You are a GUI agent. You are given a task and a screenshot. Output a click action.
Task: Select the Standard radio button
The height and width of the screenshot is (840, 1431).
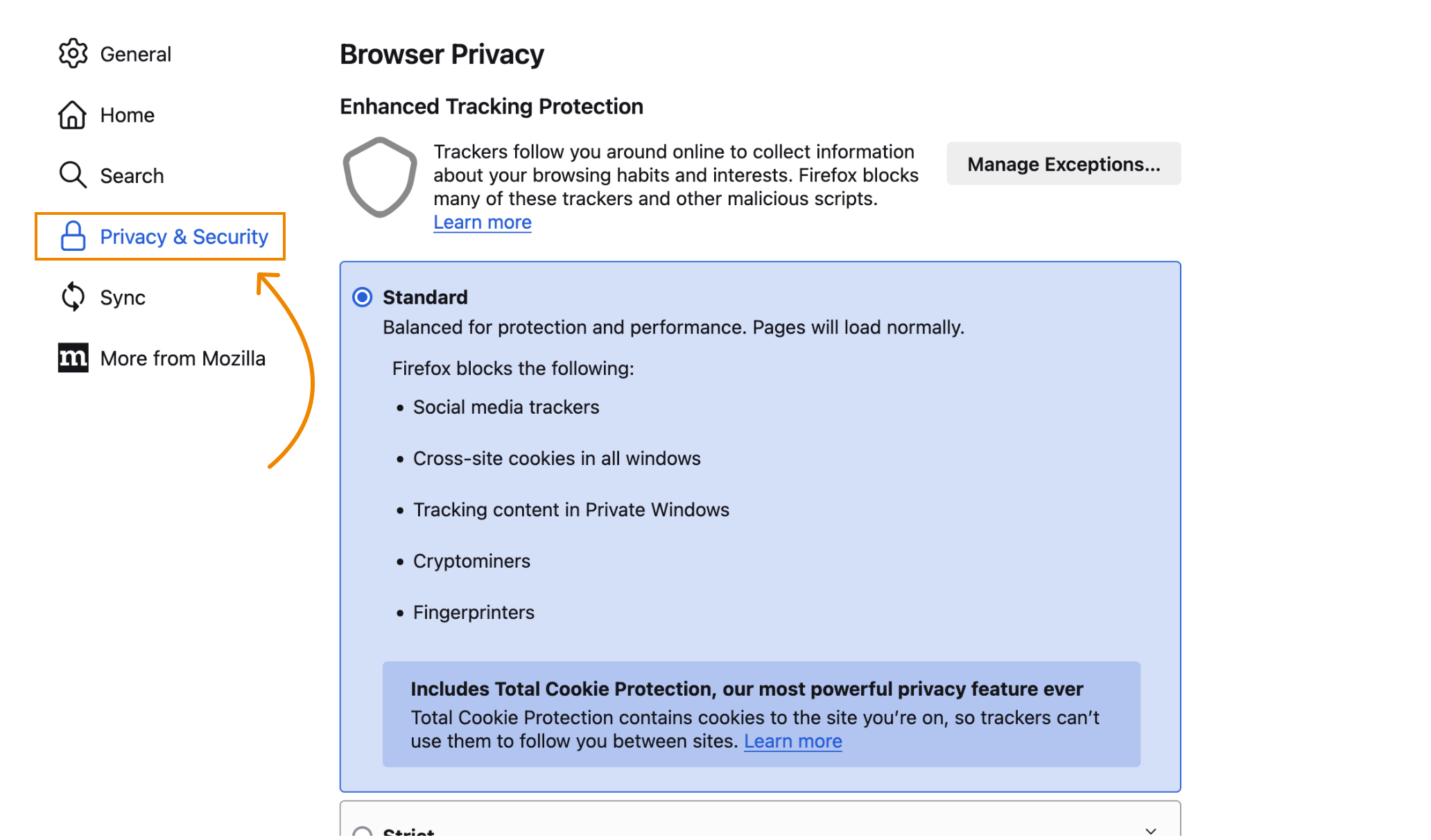tap(363, 297)
